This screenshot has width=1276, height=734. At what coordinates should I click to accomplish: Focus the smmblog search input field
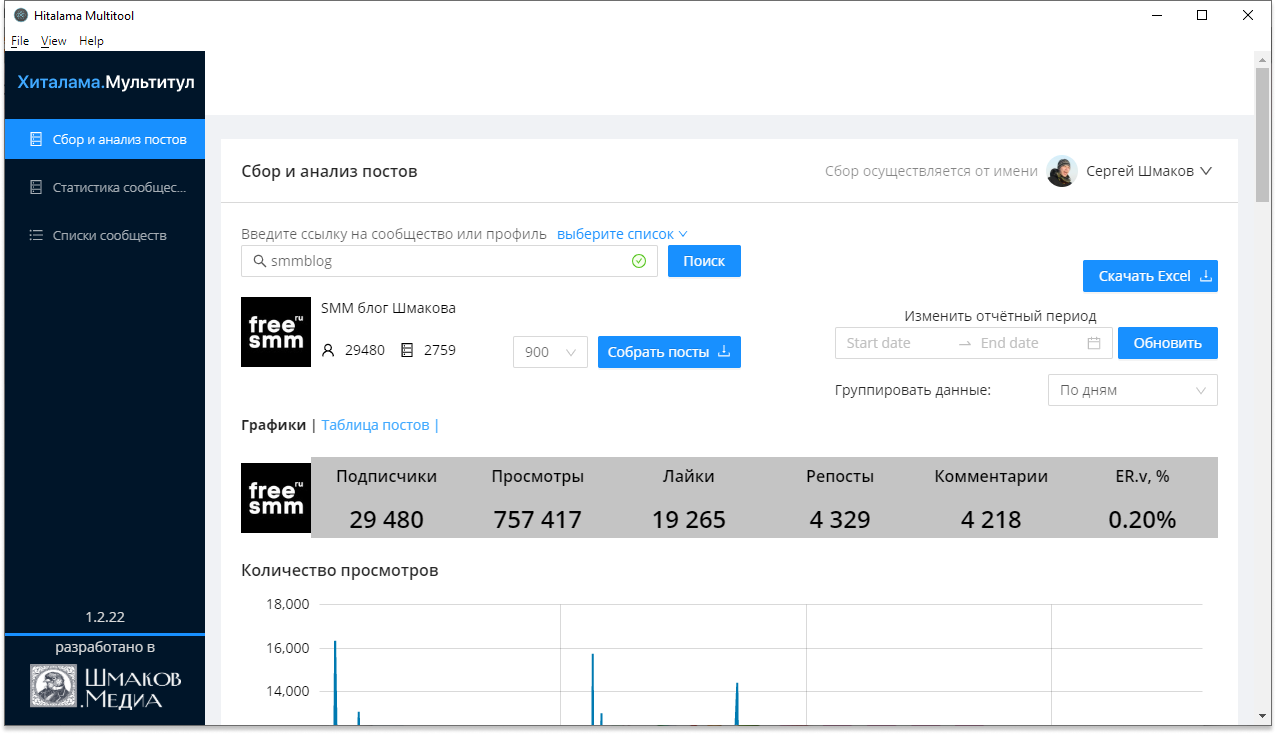pos(449,261)
